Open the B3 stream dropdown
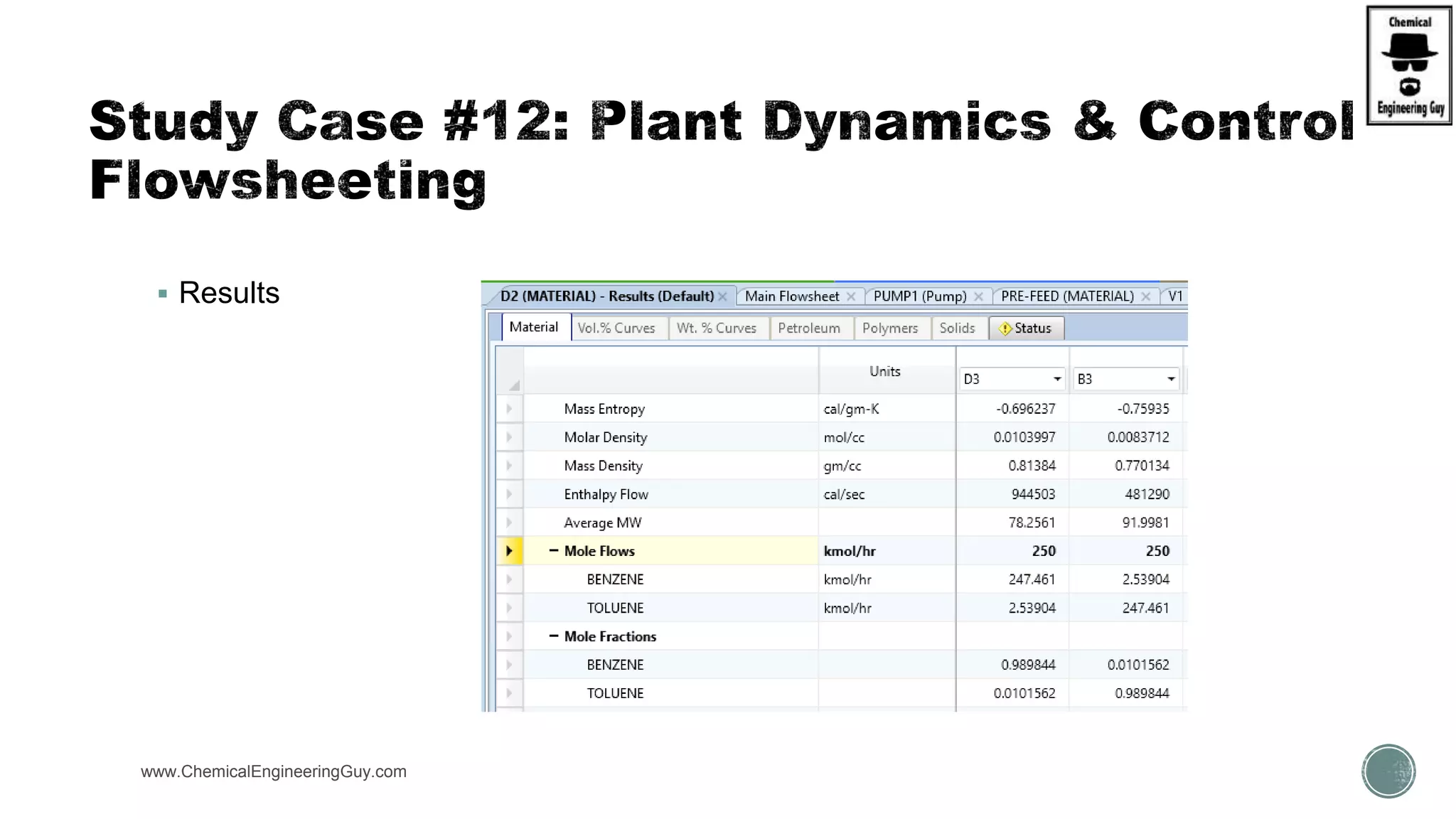Screen dimensions: 1456x819 [1170, 379]
